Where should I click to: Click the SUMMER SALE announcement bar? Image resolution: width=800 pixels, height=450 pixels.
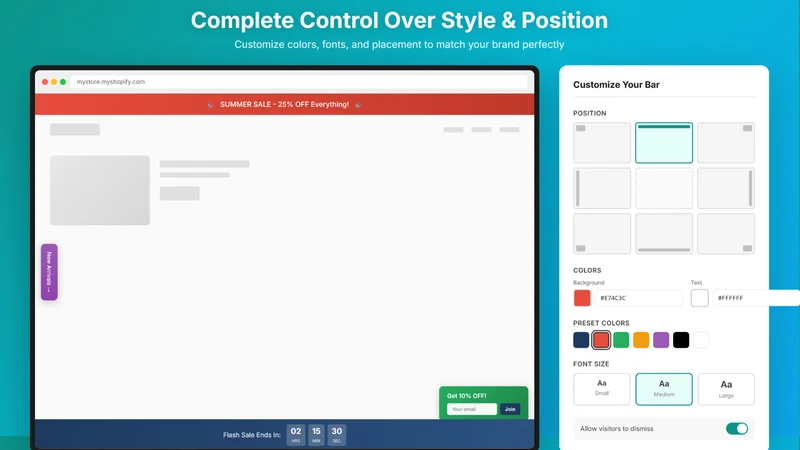285,104
